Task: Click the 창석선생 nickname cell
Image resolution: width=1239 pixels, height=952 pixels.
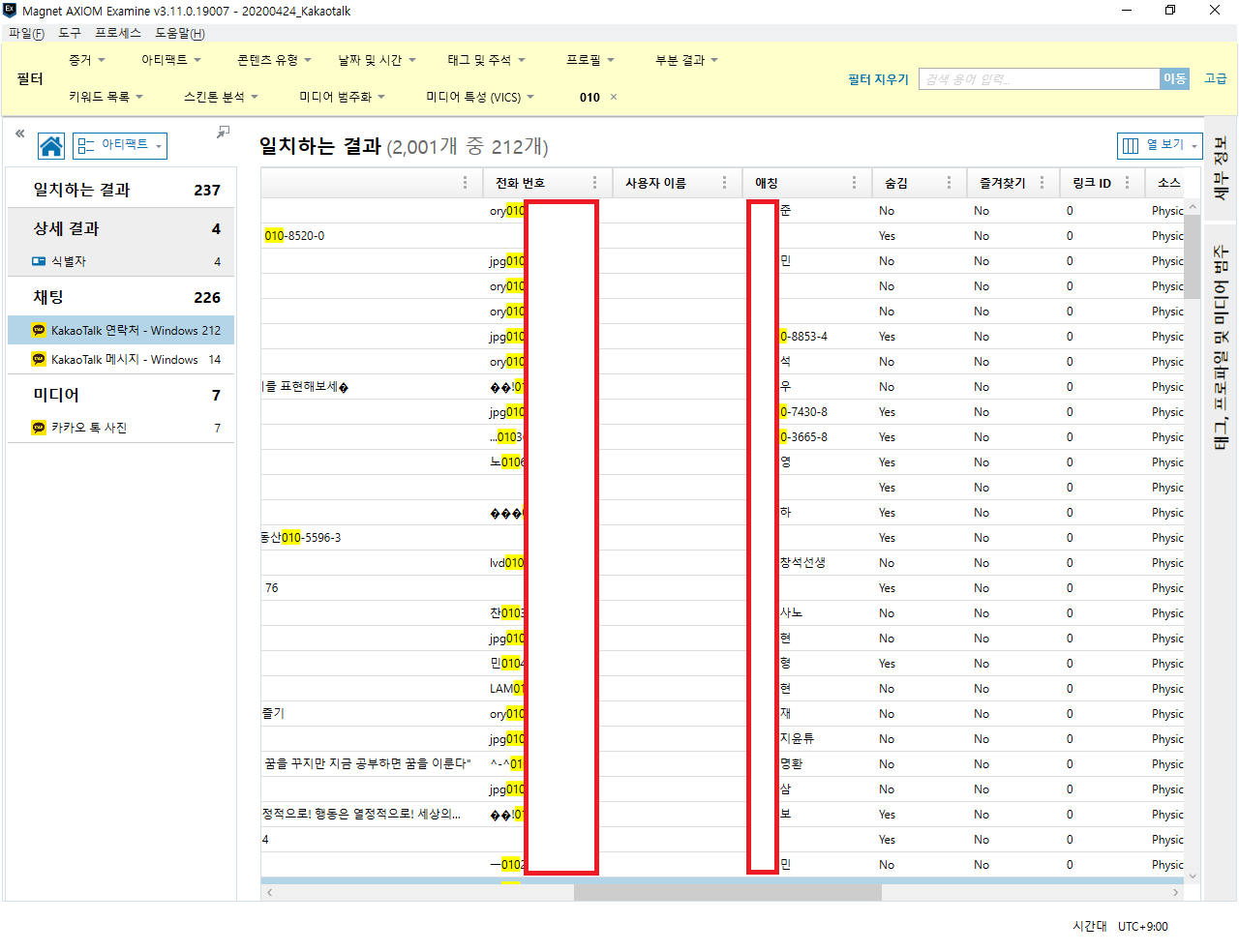Action: (802, 563)
